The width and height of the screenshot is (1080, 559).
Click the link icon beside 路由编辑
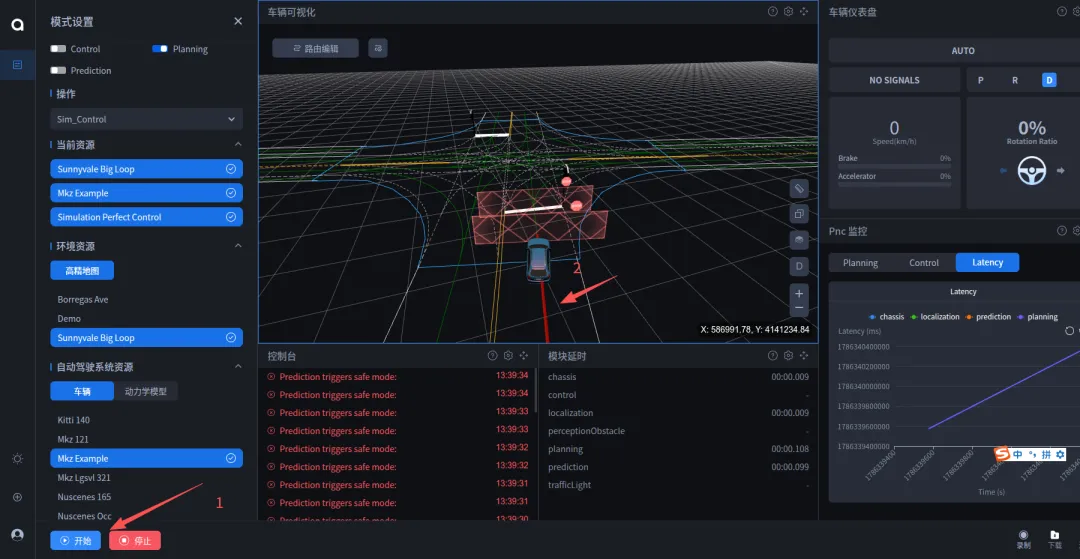coord(378,48)
